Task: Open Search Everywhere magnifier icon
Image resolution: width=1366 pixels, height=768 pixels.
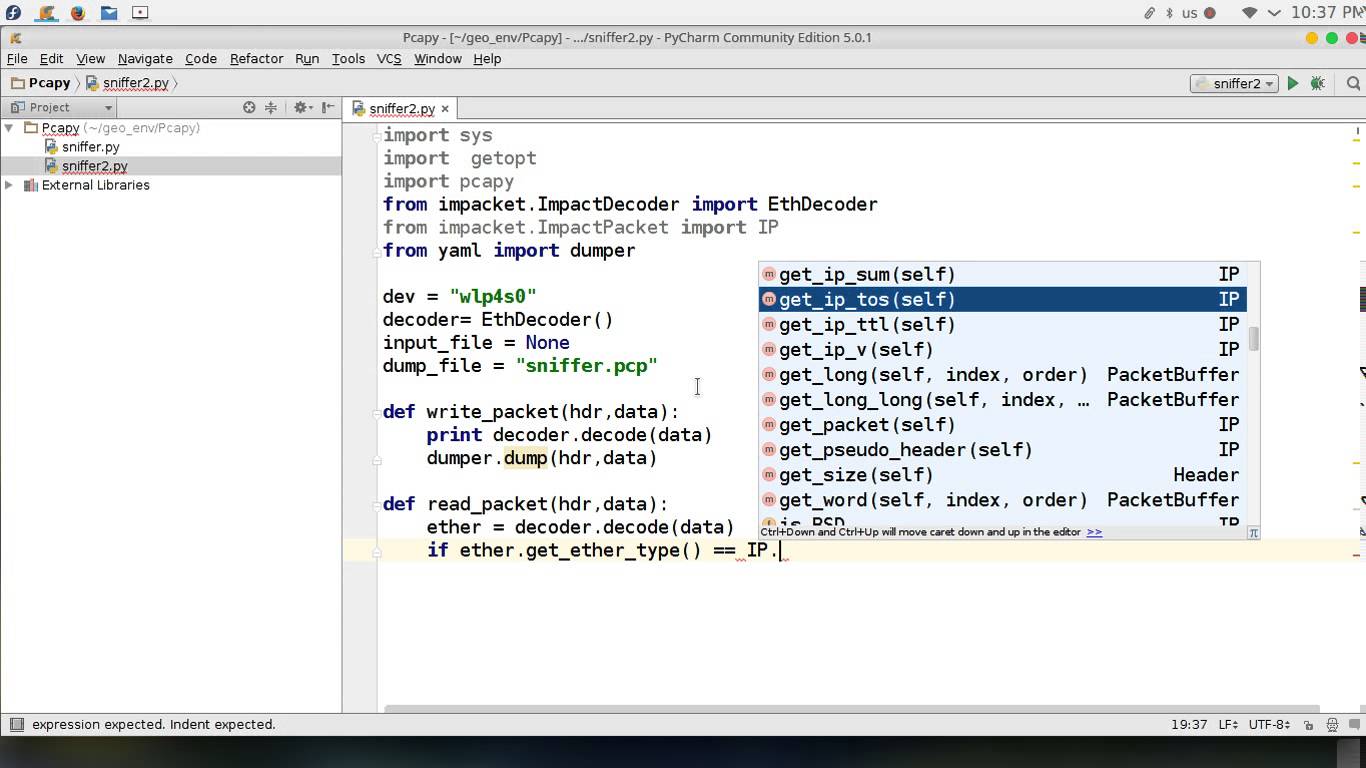Action: [1353, 84]
